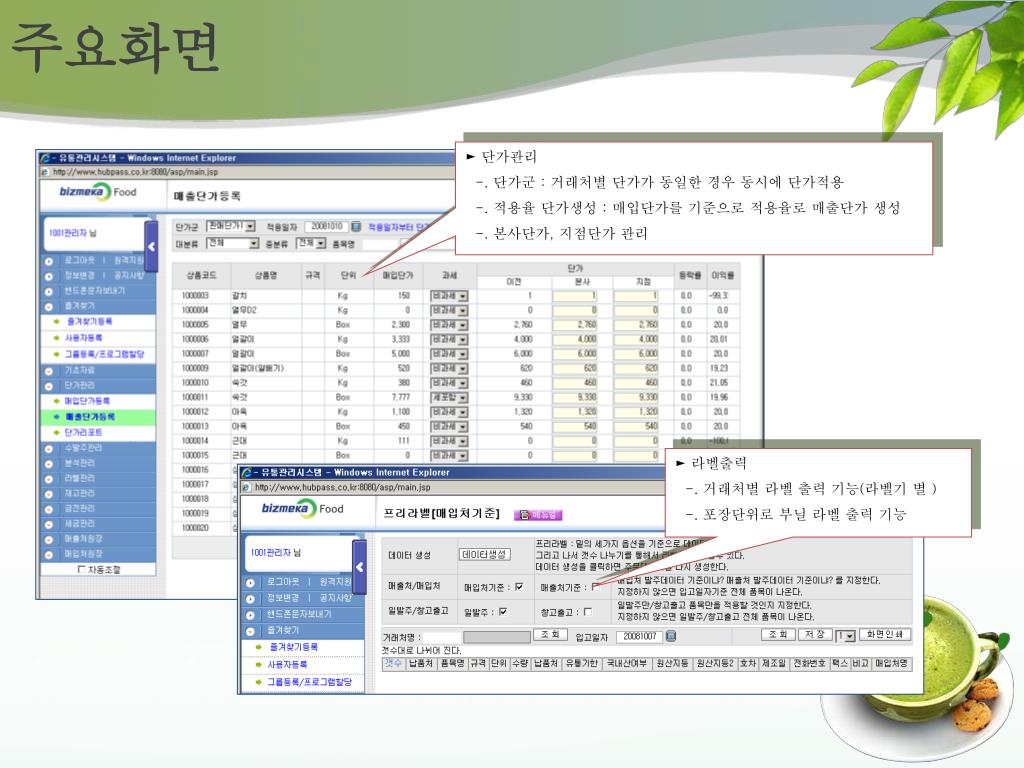
Task: Click the bizmeka Food logo in the 프리라벨 window
Action: pos(302,509)
